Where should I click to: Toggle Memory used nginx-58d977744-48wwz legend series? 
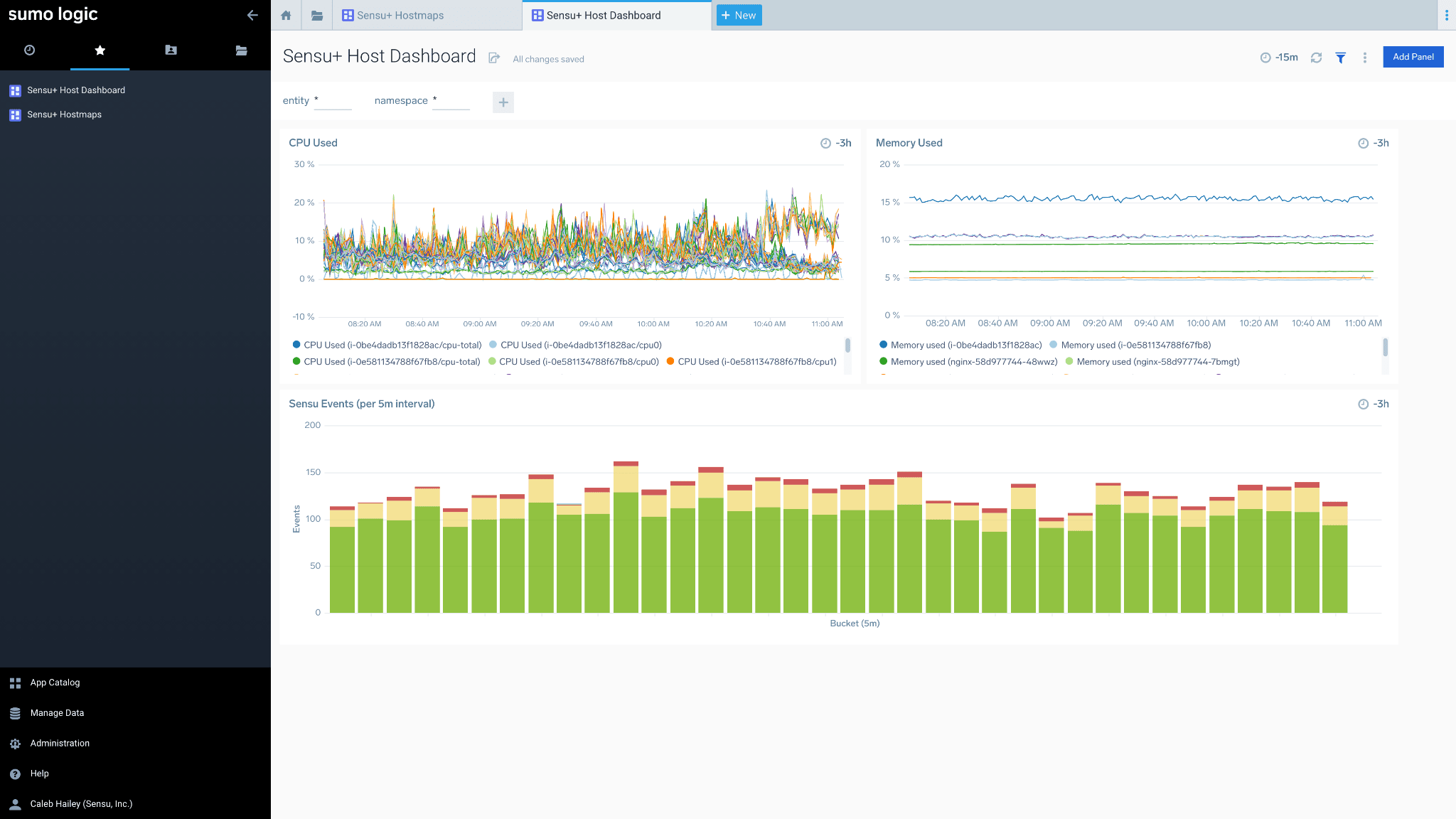click(x=968, y=362)
